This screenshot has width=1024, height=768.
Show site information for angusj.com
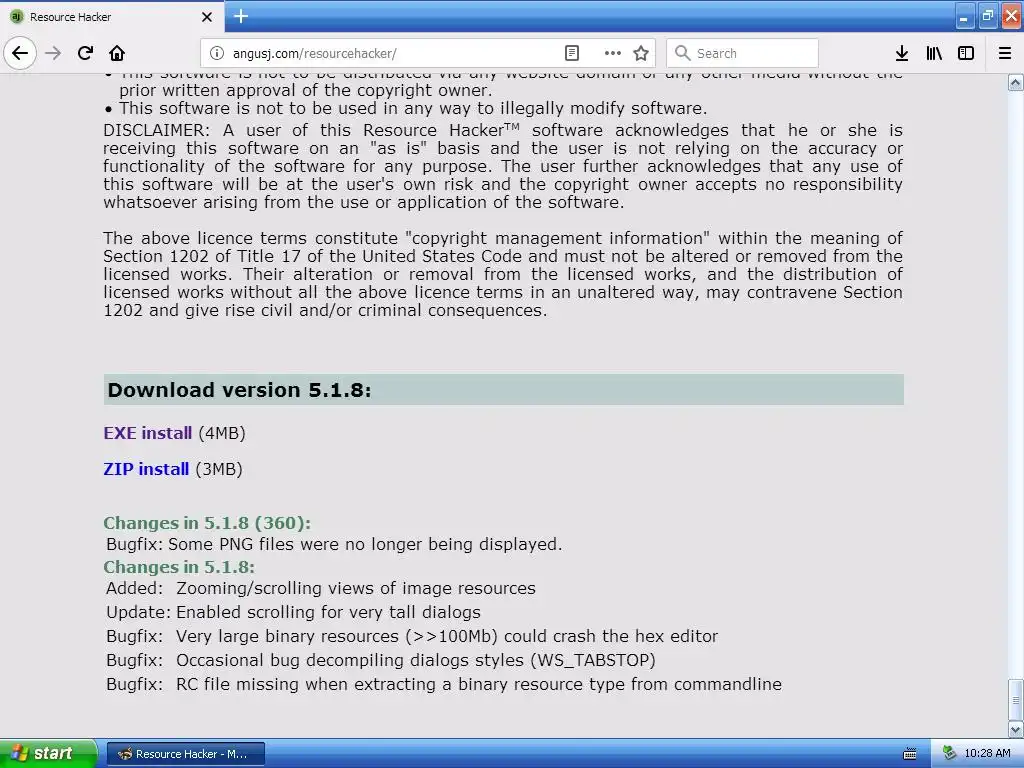click(x=217, y=53)
